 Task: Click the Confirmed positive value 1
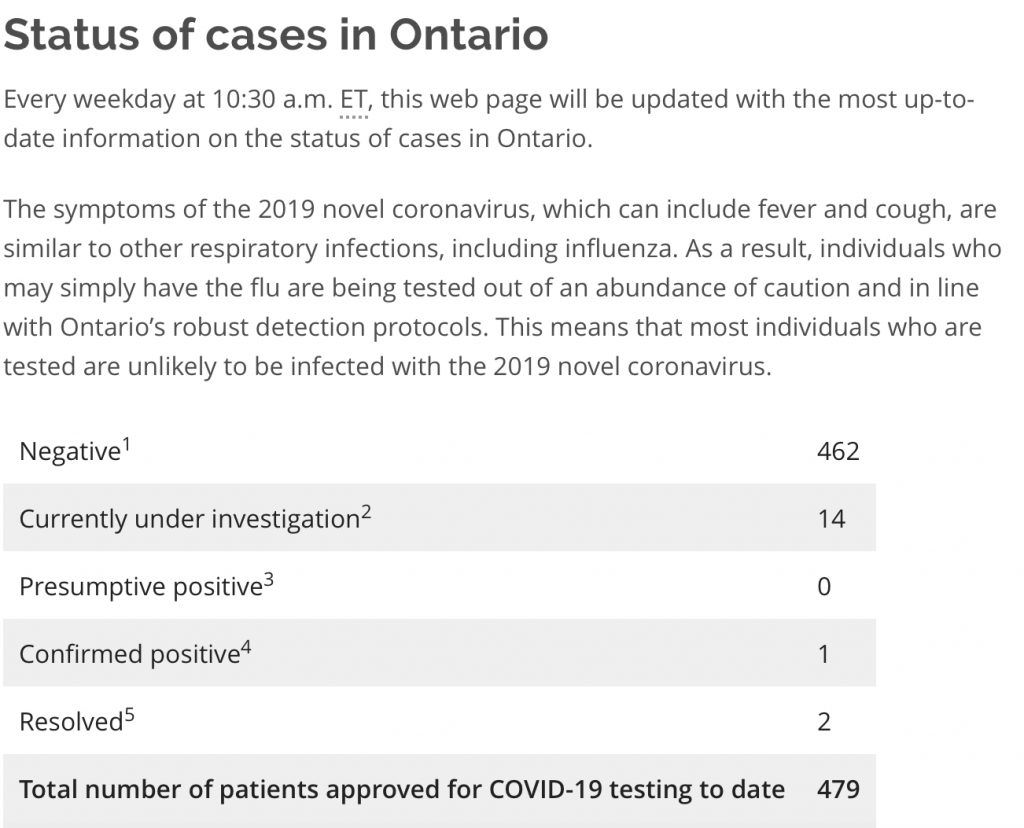(824, 654)
